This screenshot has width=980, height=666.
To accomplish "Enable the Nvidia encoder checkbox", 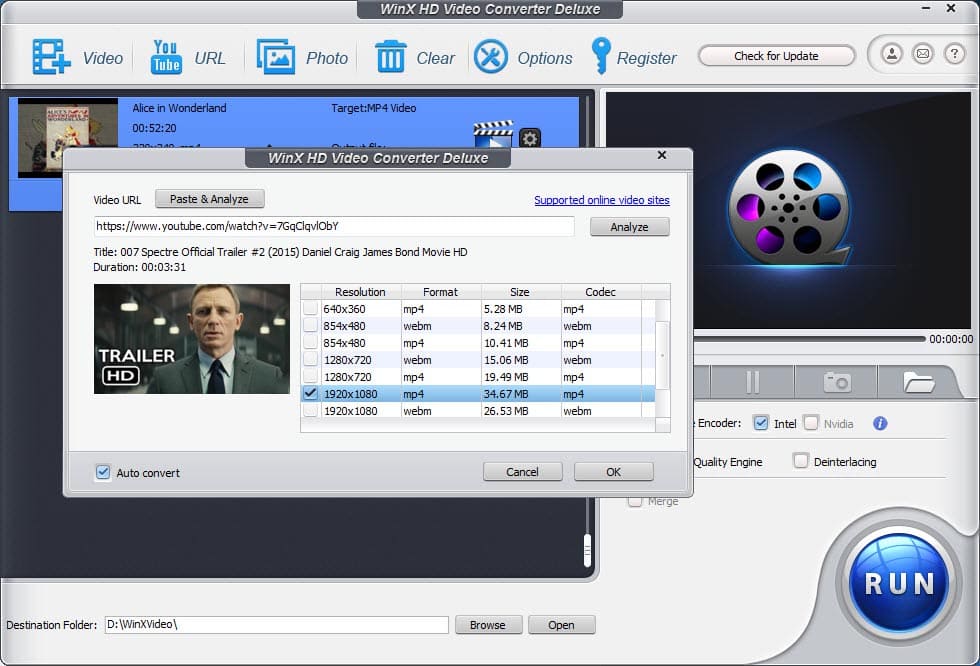I will click(x=811, y=423).
